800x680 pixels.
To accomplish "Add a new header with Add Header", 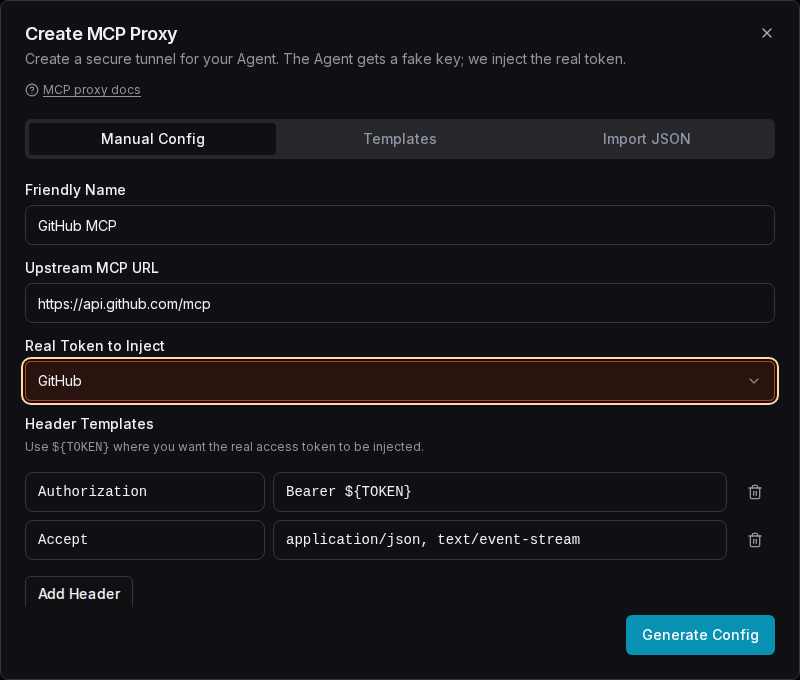I will (x=79, y=593).
